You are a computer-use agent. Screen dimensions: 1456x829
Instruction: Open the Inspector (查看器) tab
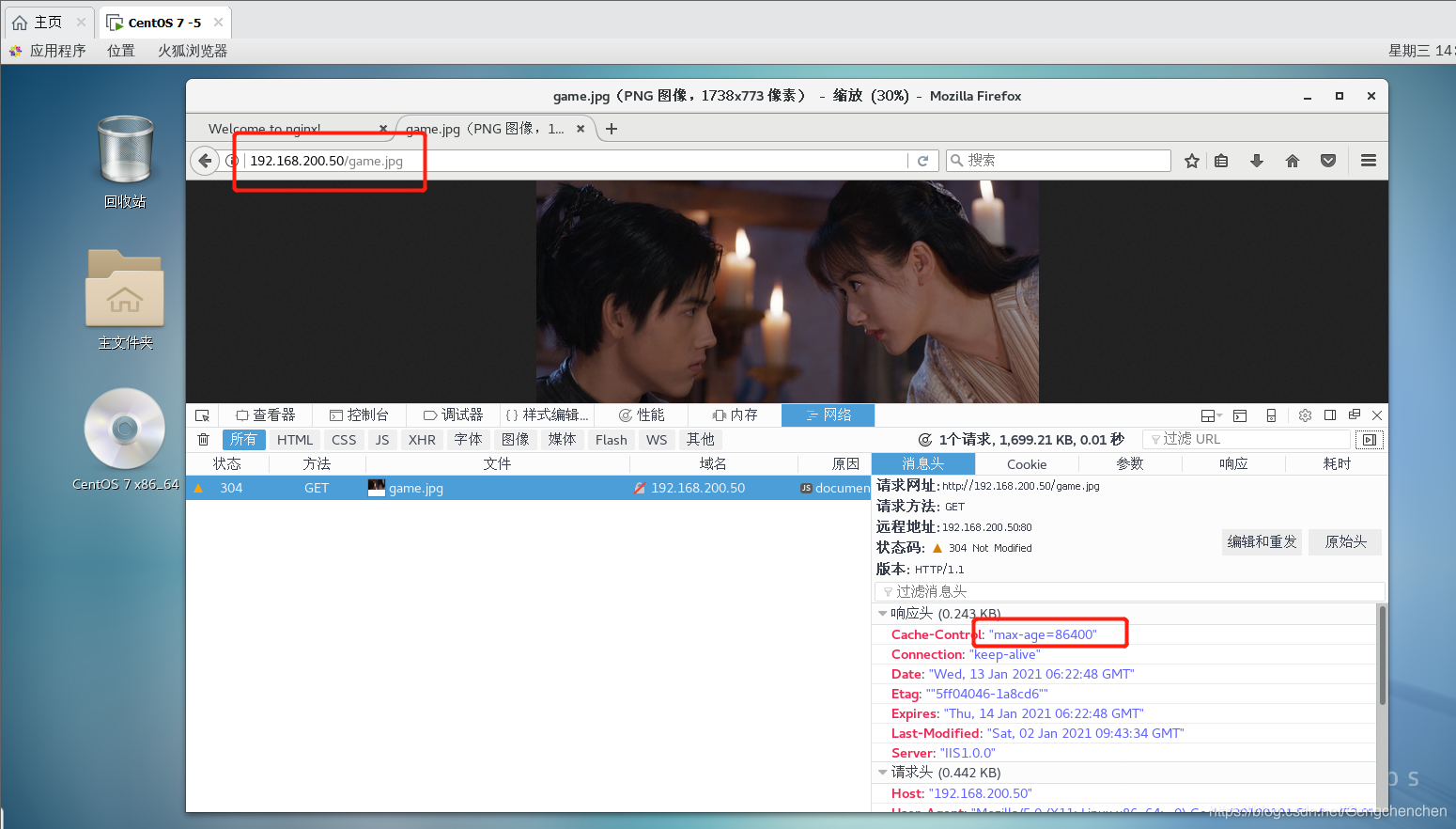[266, 415]
